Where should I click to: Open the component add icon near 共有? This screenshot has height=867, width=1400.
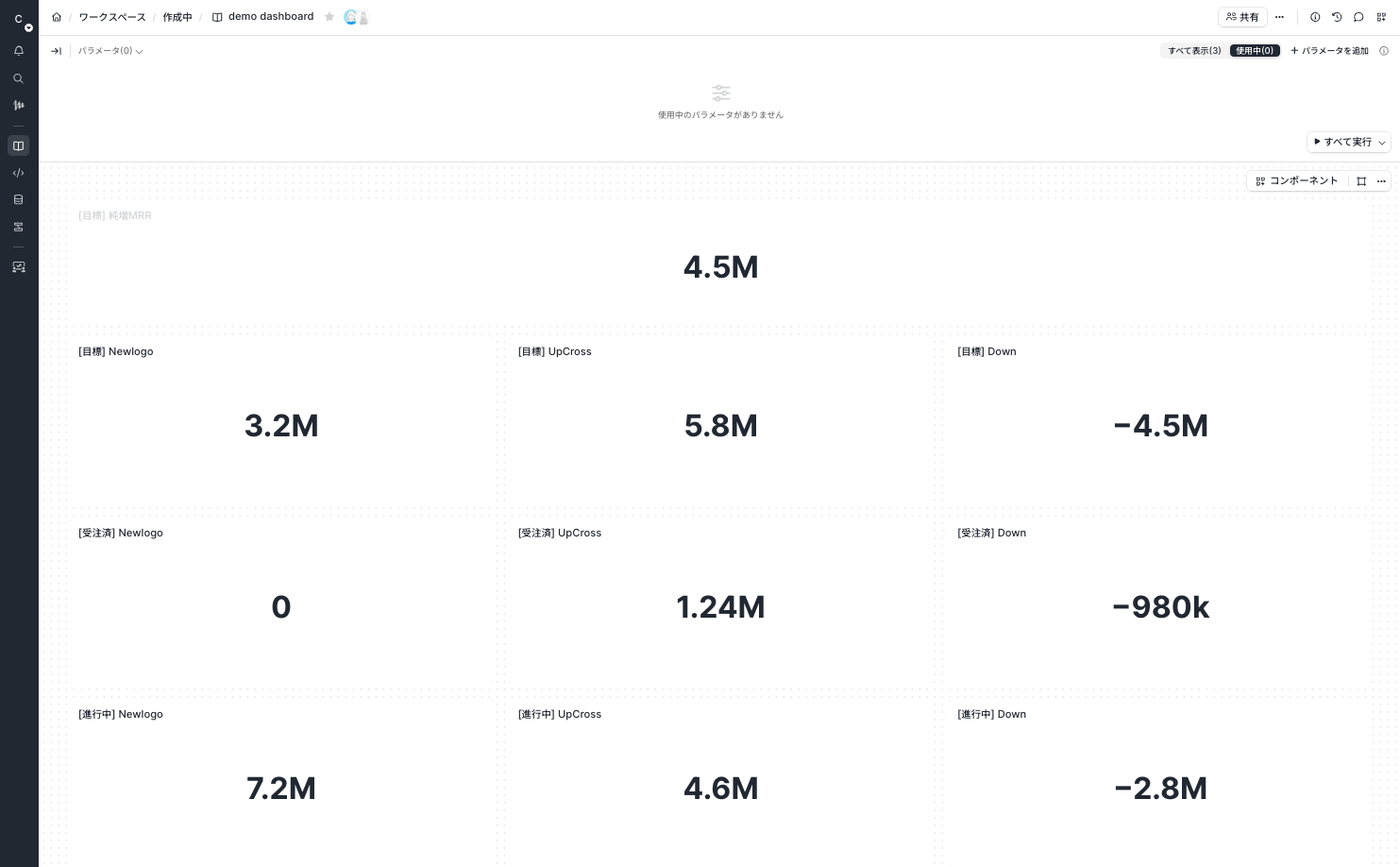[1380, 17]
